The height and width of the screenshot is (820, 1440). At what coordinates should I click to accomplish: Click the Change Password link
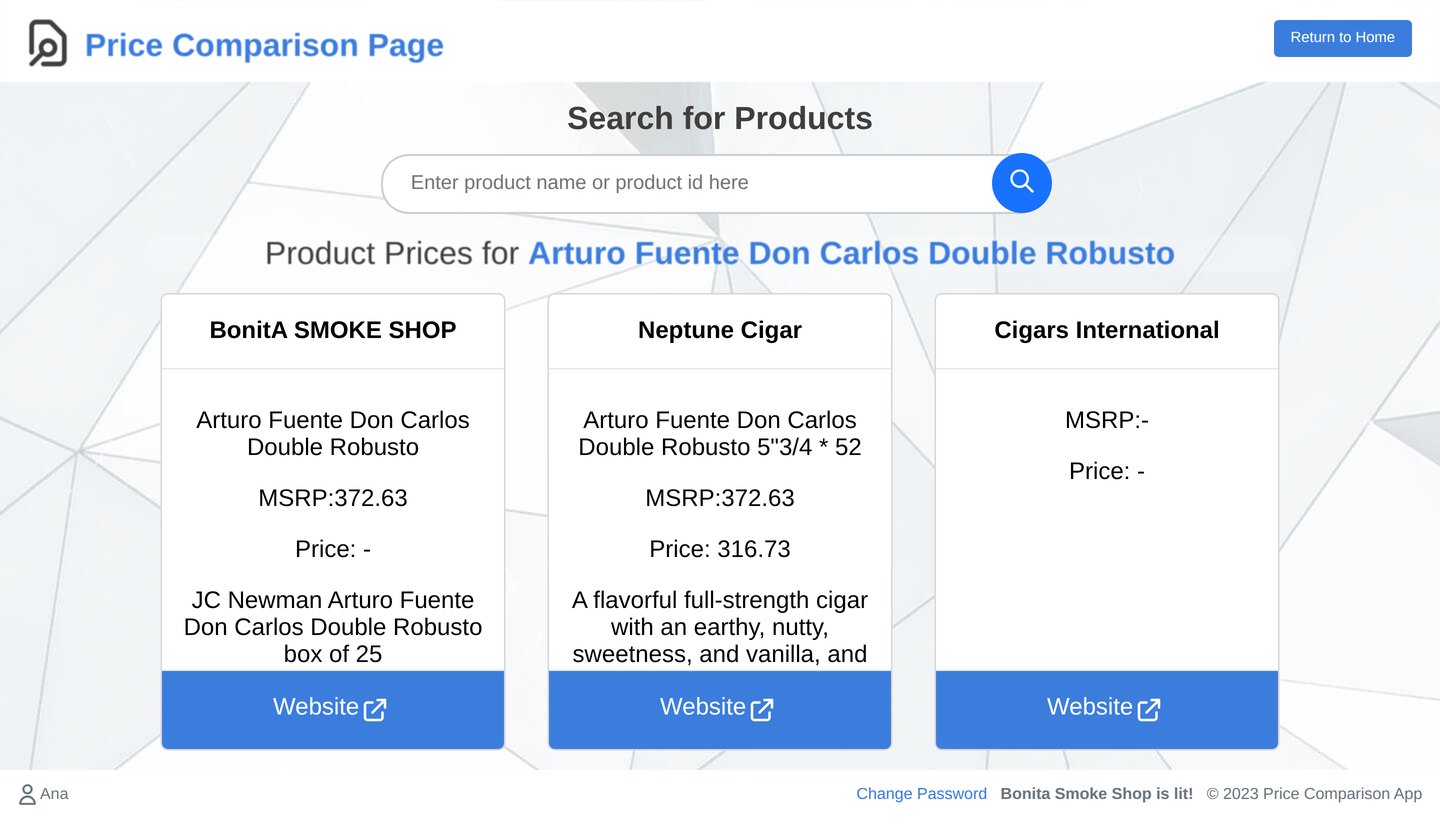(x=921, y=794)
